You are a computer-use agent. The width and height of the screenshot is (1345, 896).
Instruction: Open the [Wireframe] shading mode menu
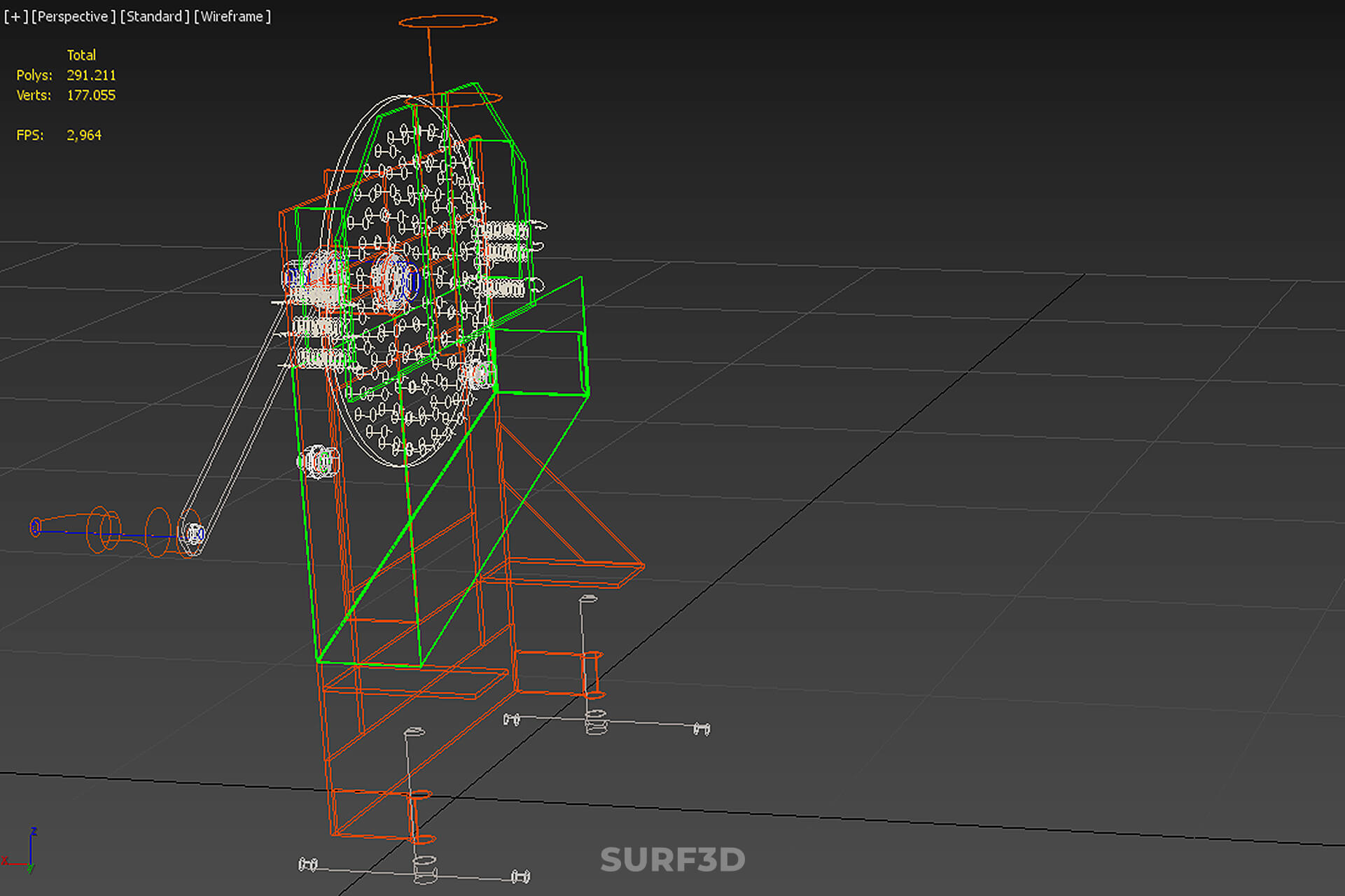[232, 16]
